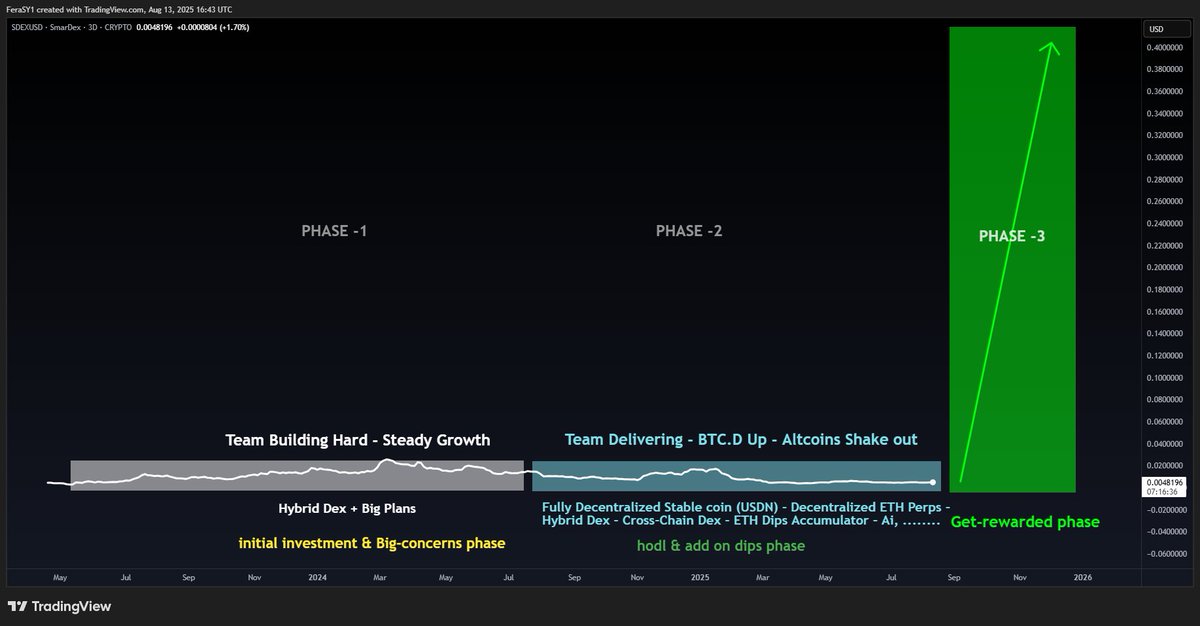1200x626 pixels.
Task: Click the 'Get-rewarded phase' annotation
Action: point(1025,521)
